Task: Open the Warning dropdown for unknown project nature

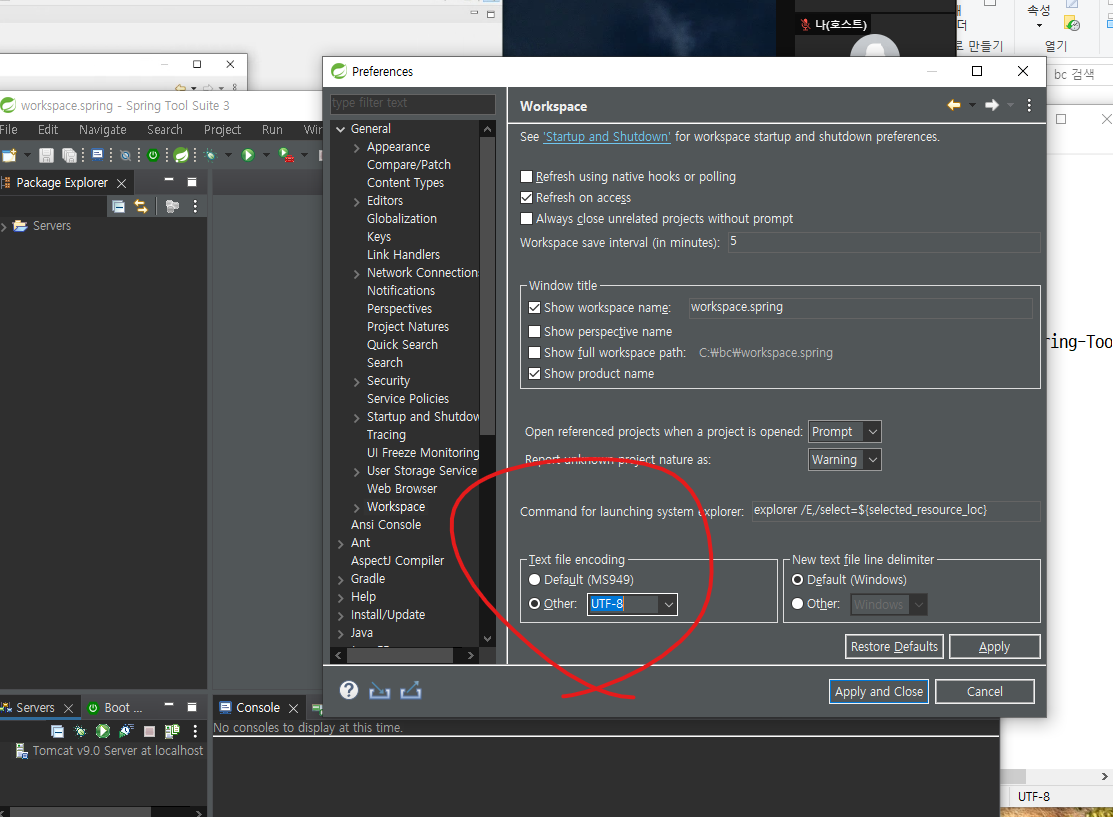Action: [872, 460]
